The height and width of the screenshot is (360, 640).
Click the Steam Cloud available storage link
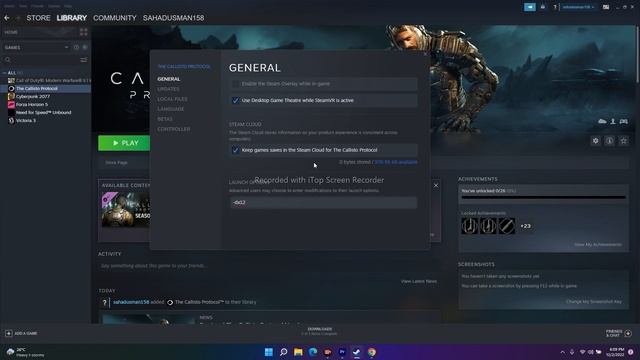tap(396, 162)
